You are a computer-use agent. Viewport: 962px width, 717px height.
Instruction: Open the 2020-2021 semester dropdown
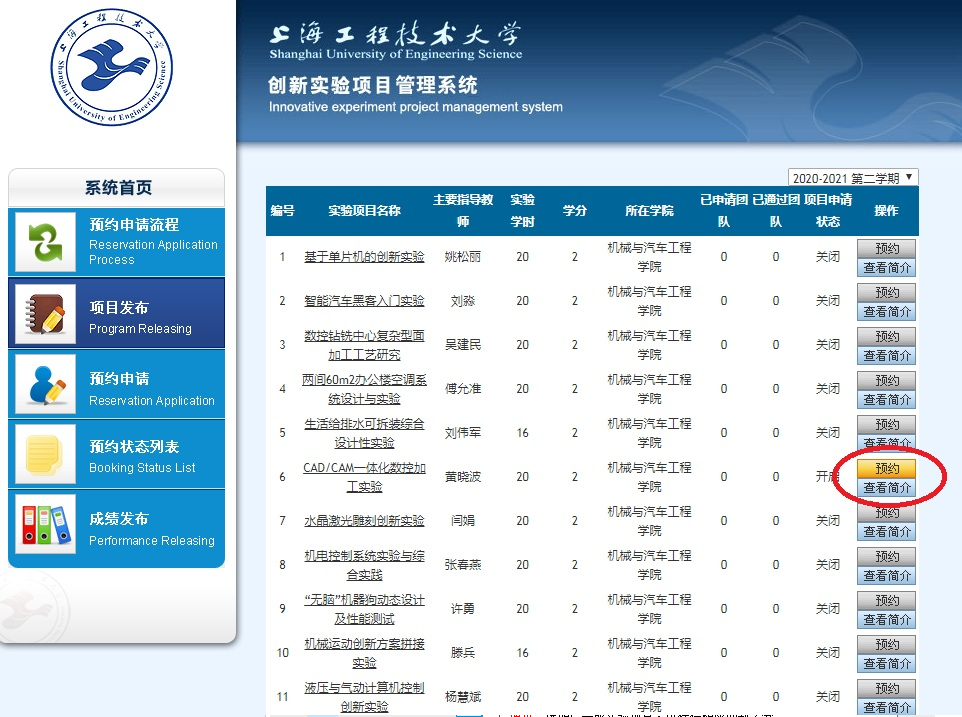tap(852, 178)
